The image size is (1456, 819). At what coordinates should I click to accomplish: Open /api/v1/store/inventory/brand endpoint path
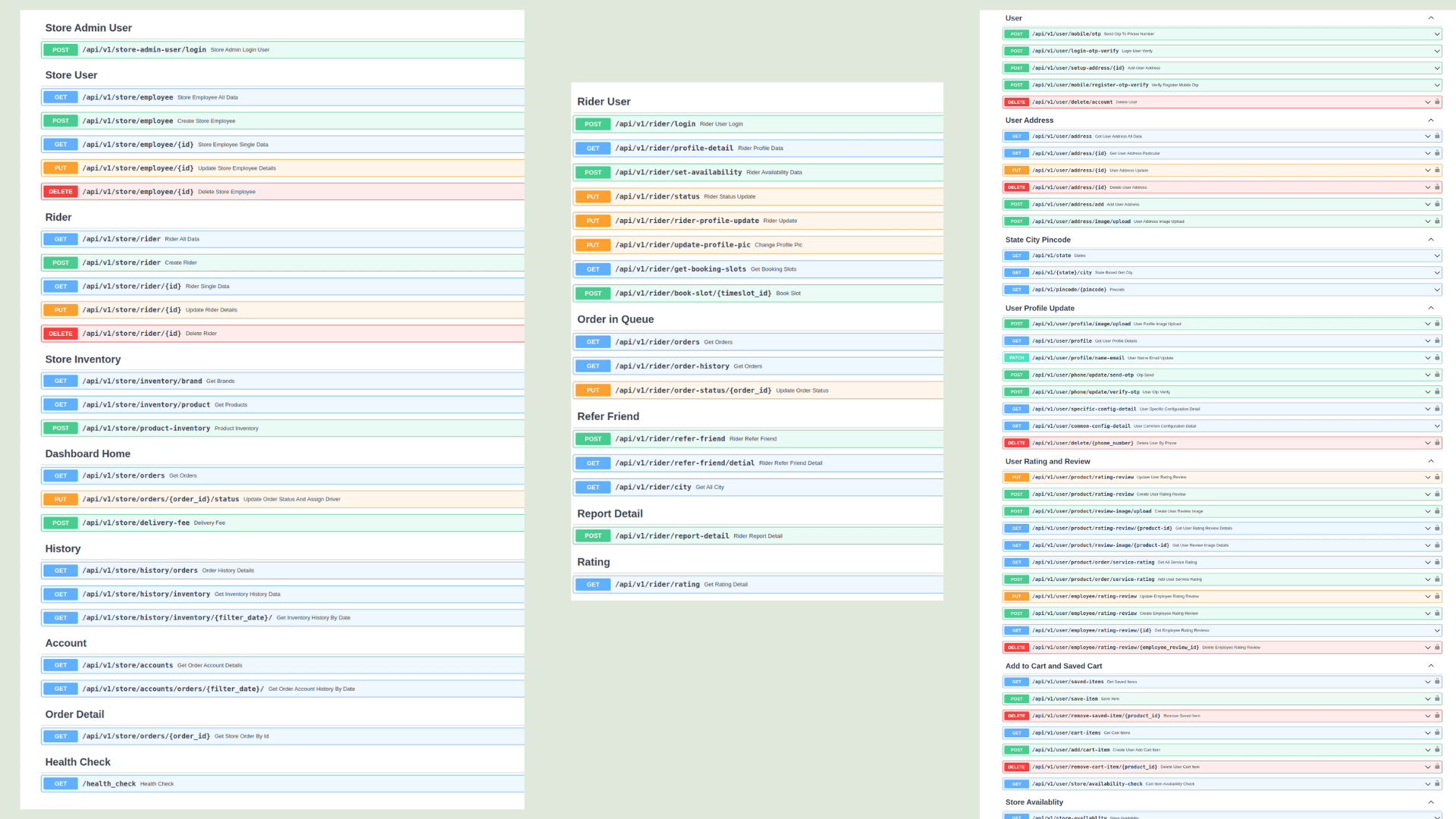pos(142,381)
